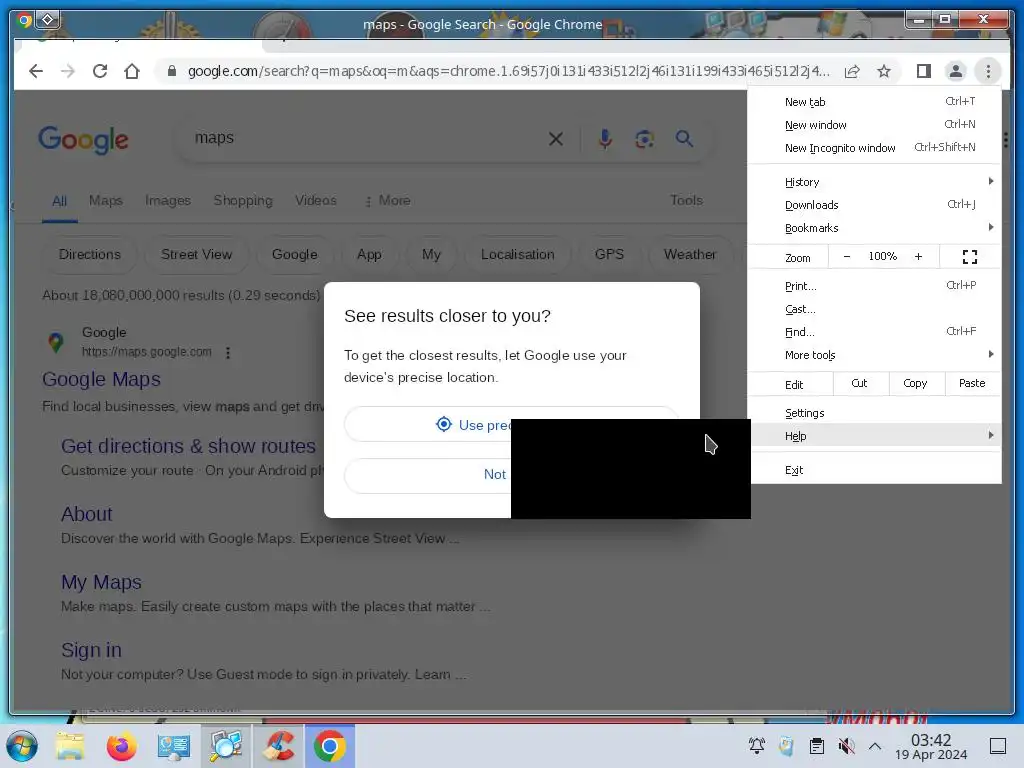The width and height of the screenshot is (1024, 768).
Task: Increase zoom with the plus button
Action: coord(918,257)
